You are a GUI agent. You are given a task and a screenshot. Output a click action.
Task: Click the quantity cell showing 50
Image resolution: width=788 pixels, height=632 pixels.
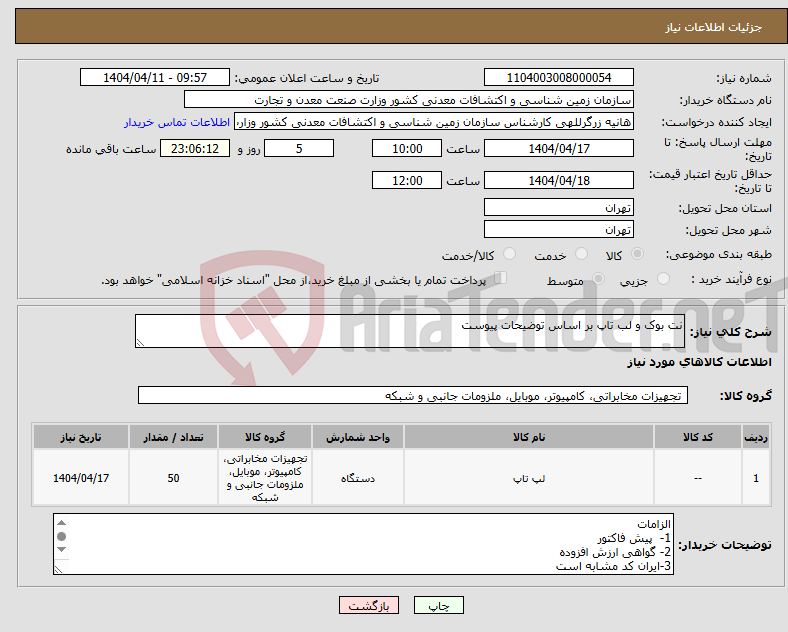click(x=173, y=478)
